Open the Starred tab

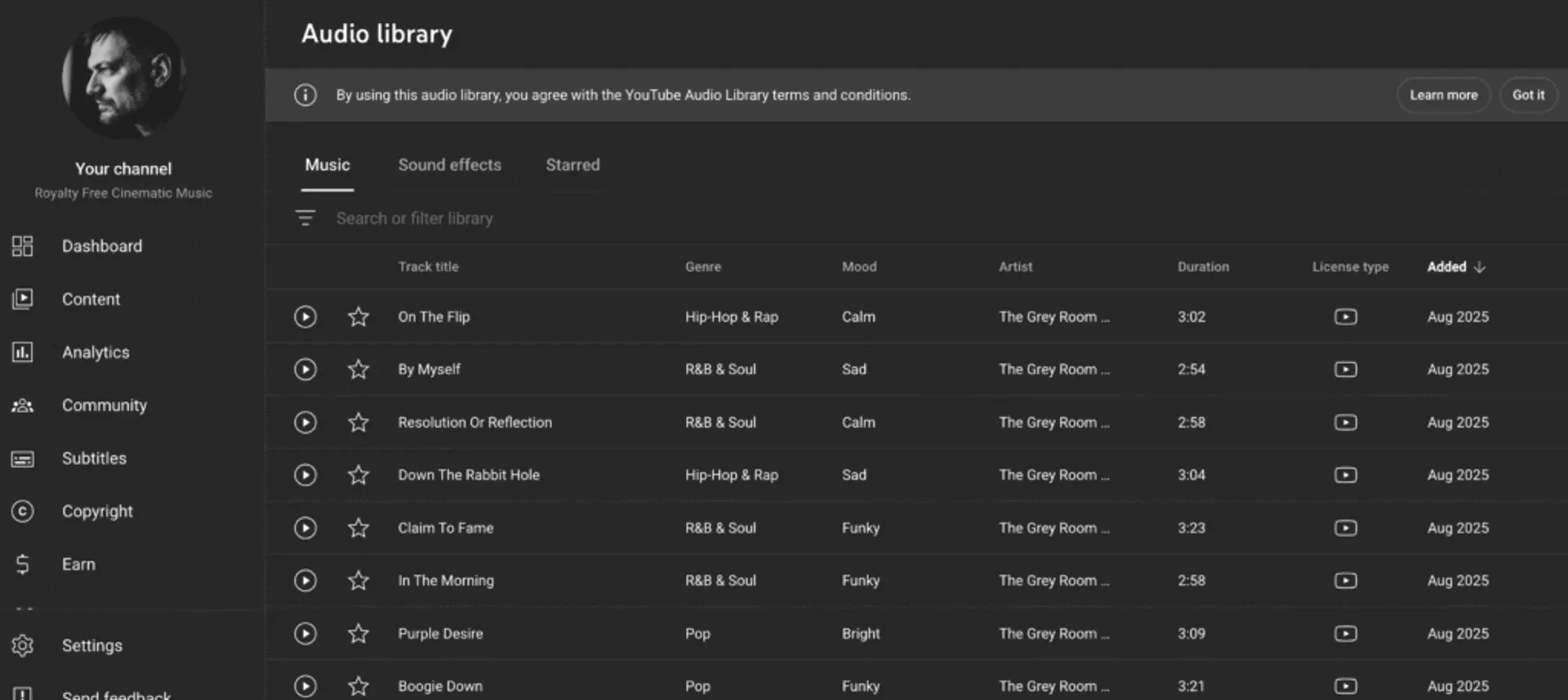coord(572,165)
